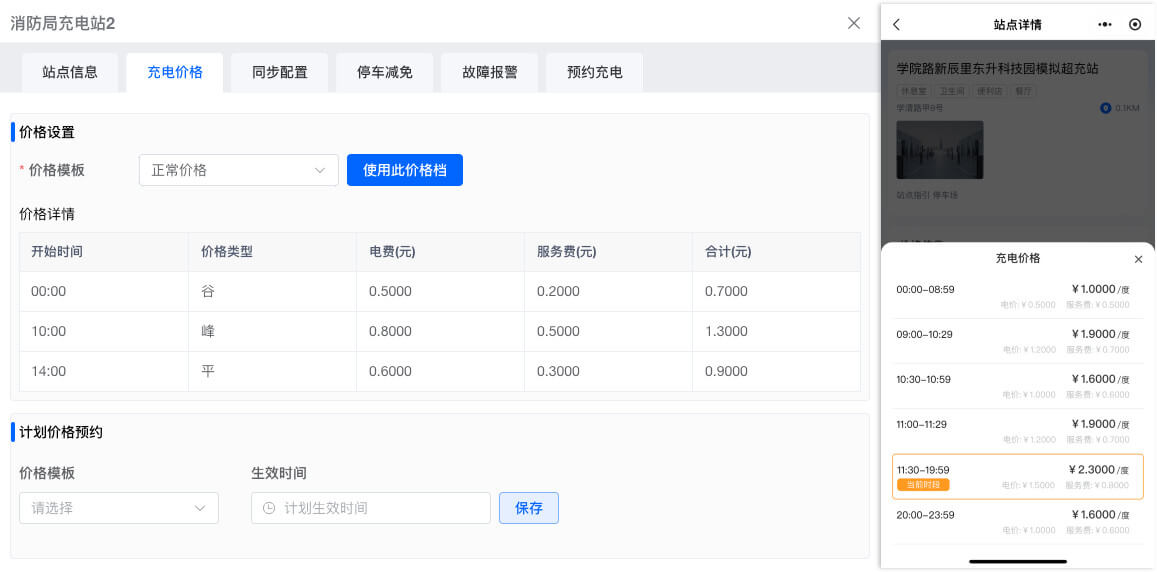1157x572 pixels.
Task: Select the 充电价格 tab
Action: coord(175,72)
